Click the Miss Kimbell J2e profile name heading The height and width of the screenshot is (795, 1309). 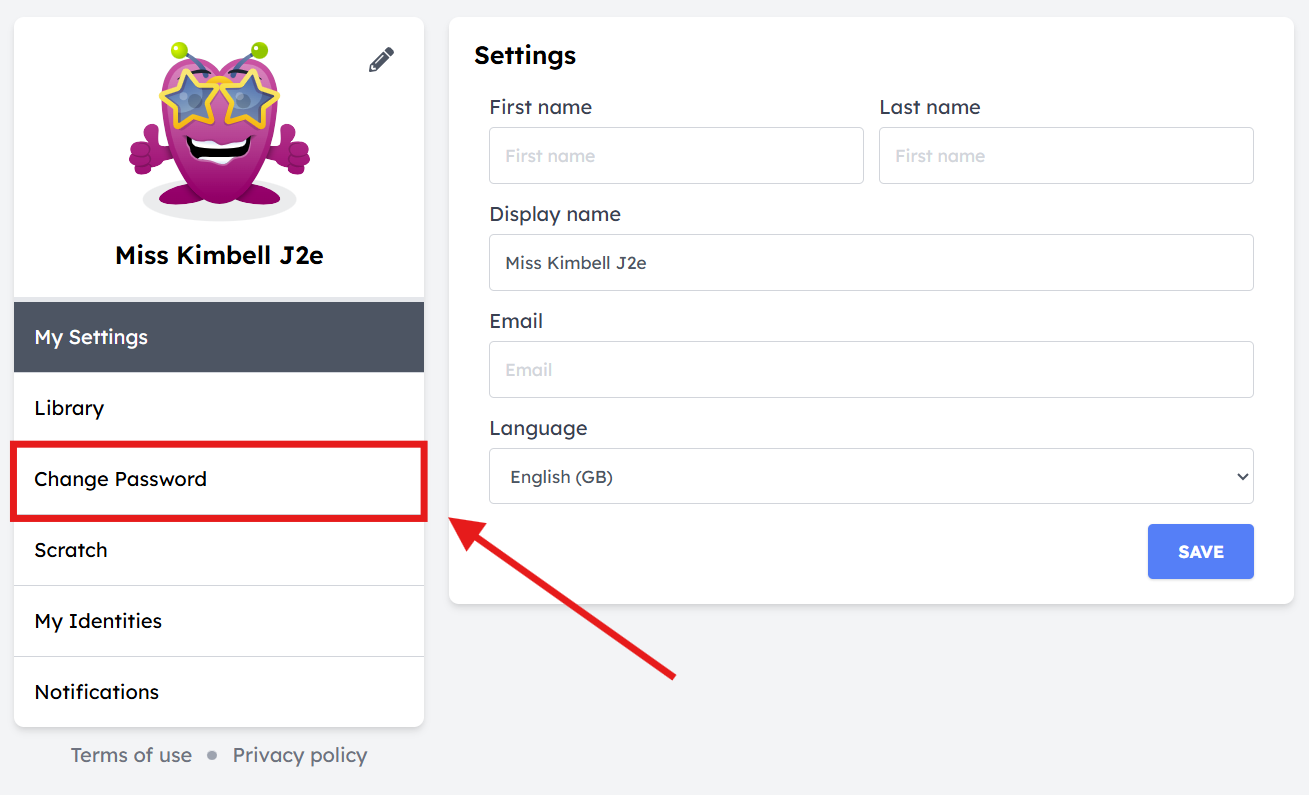point(219,255)
